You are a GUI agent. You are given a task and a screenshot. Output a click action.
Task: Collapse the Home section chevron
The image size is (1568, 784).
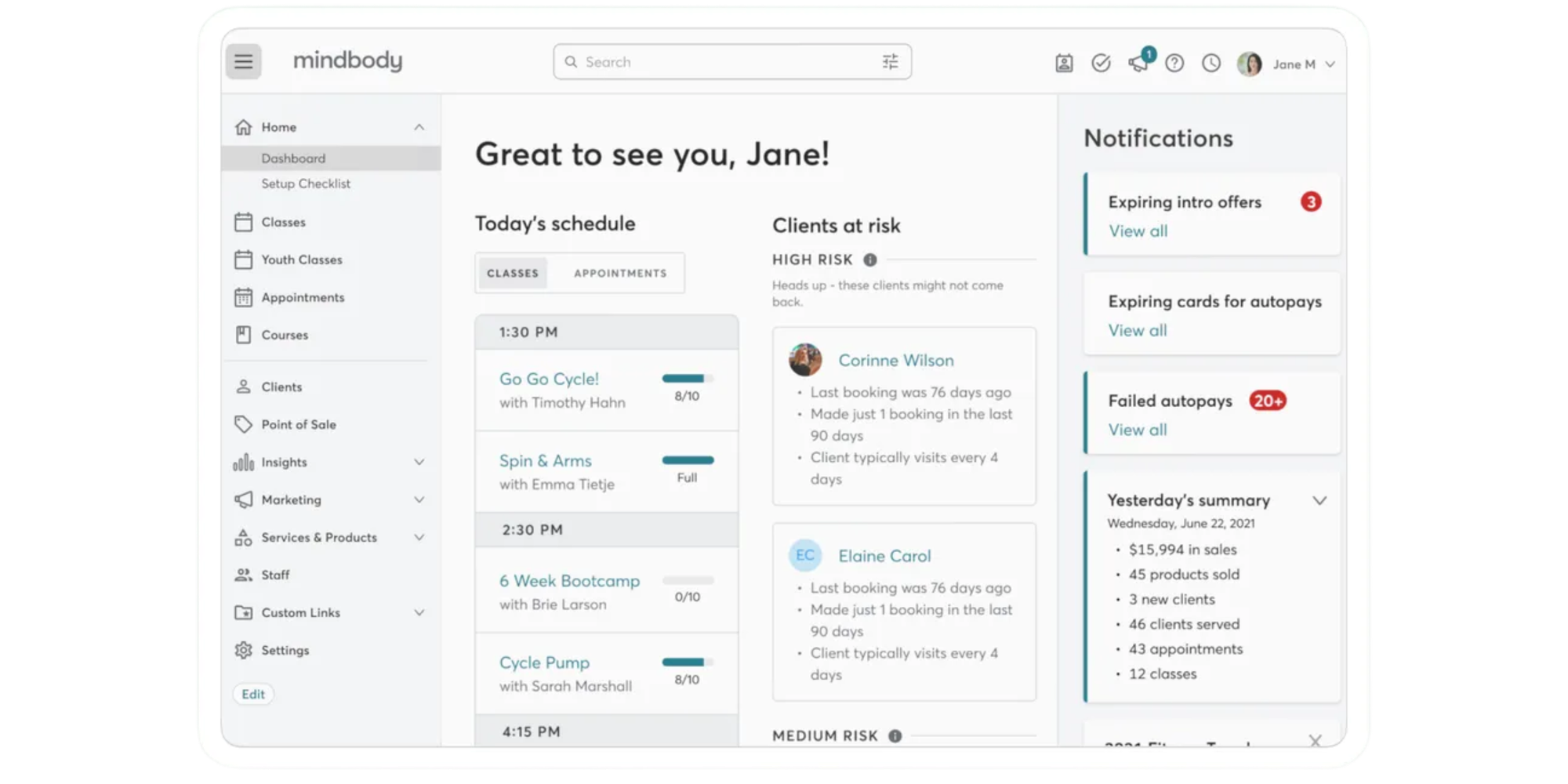click(x=420, y=126)
